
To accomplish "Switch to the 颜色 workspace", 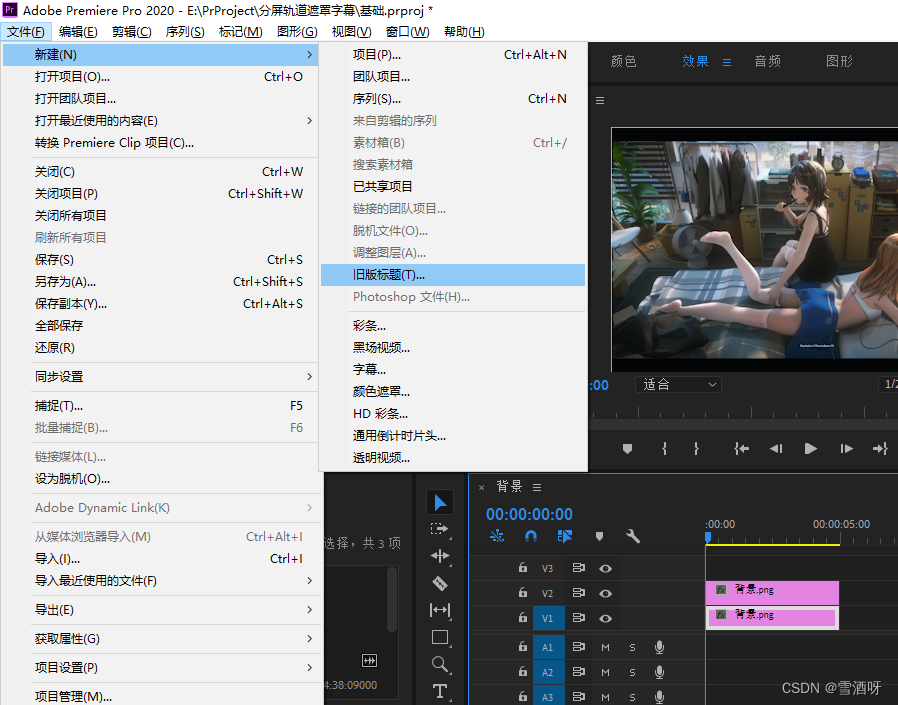I will [x=624, y=61].
